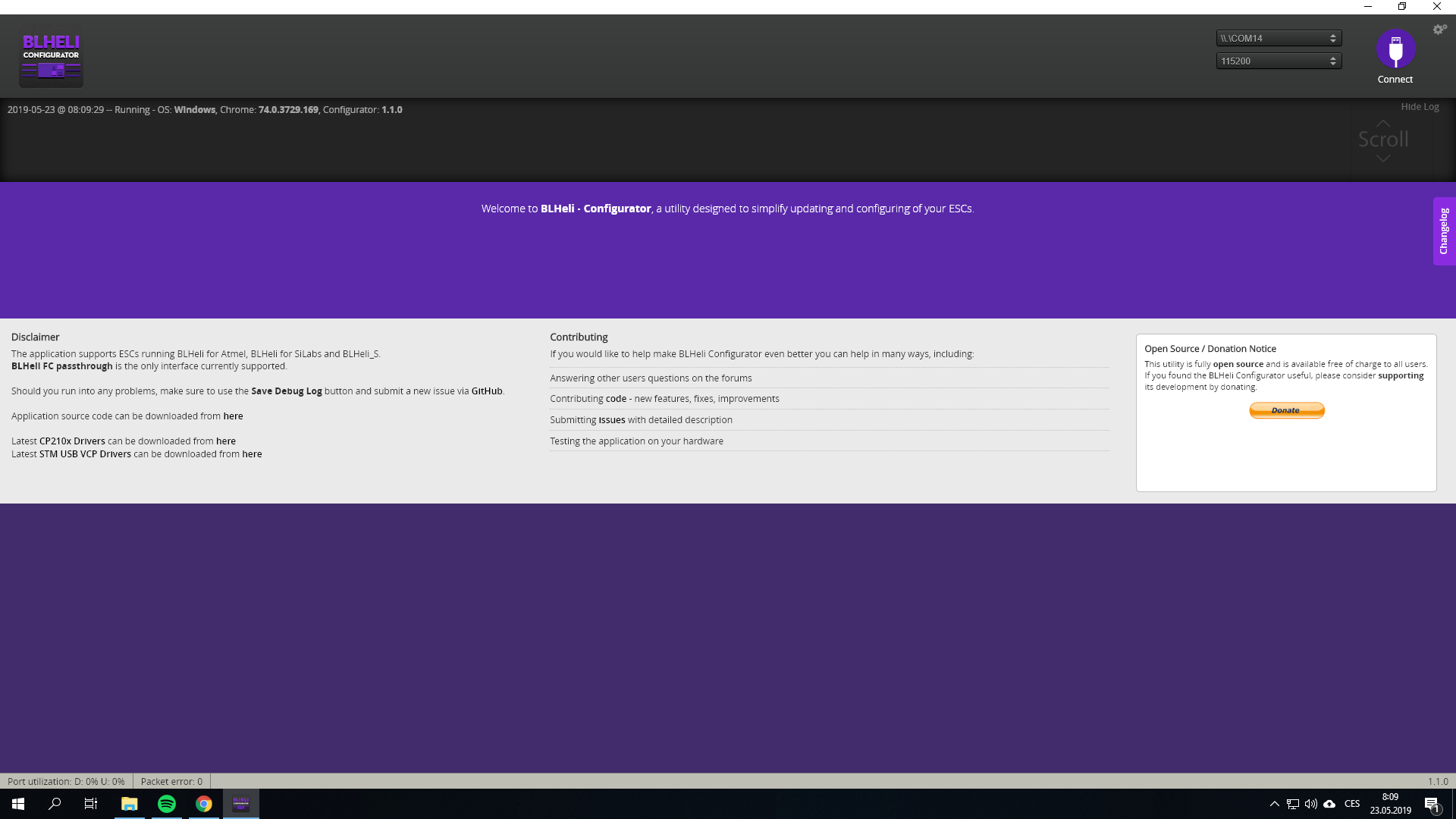Click the Windows Start button
The width and height of the screenshot is (1456, 819).
(18, 804)
